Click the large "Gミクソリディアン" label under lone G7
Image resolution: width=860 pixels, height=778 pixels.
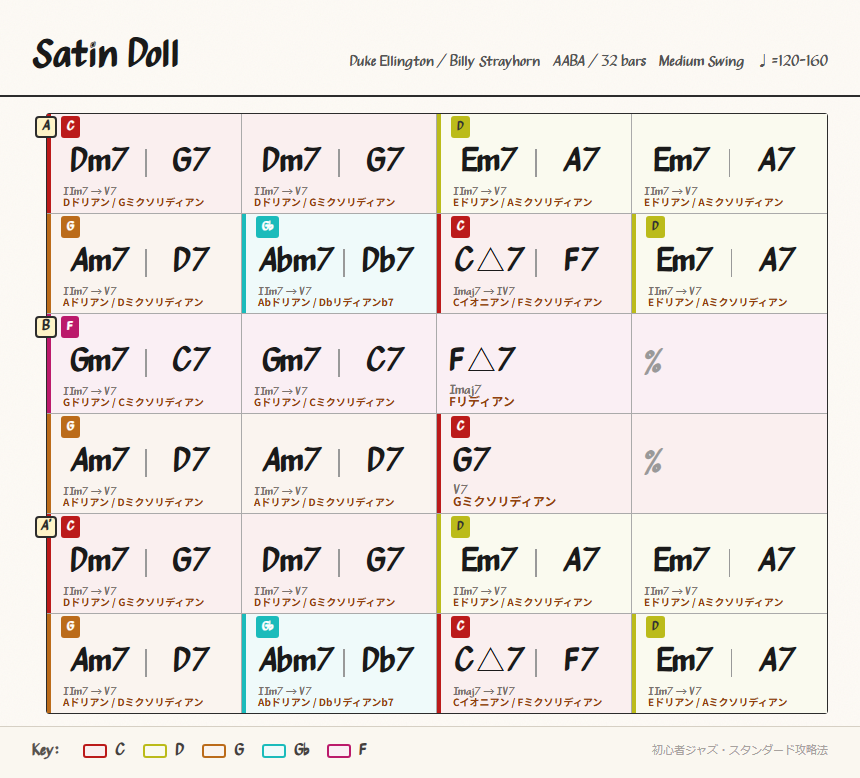coord(504,502)
